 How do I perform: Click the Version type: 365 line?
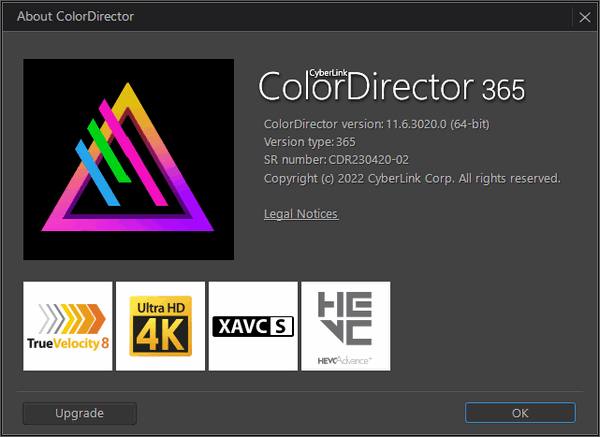303,142
